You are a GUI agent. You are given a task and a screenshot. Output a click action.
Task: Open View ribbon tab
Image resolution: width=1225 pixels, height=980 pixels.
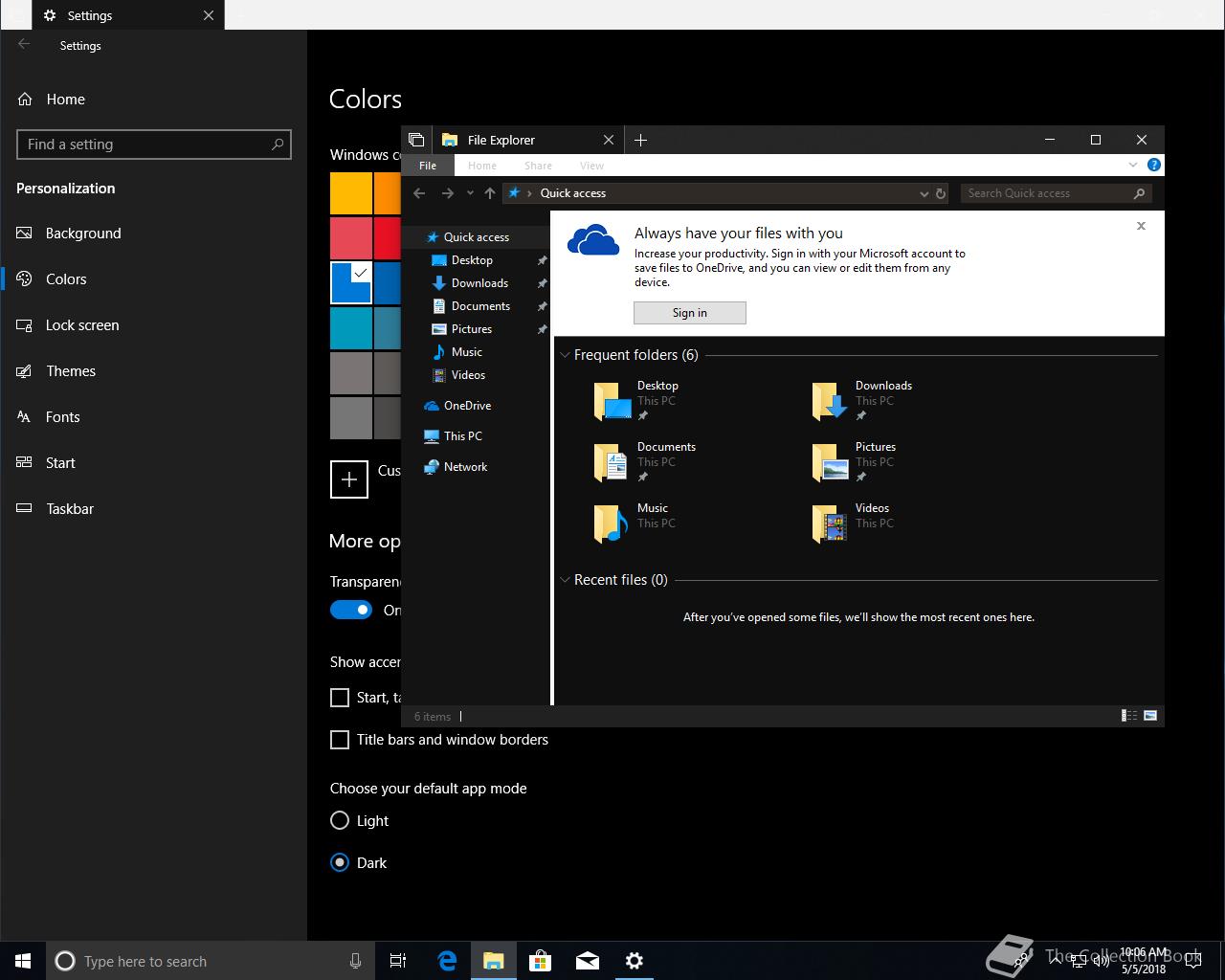(591, 166)
